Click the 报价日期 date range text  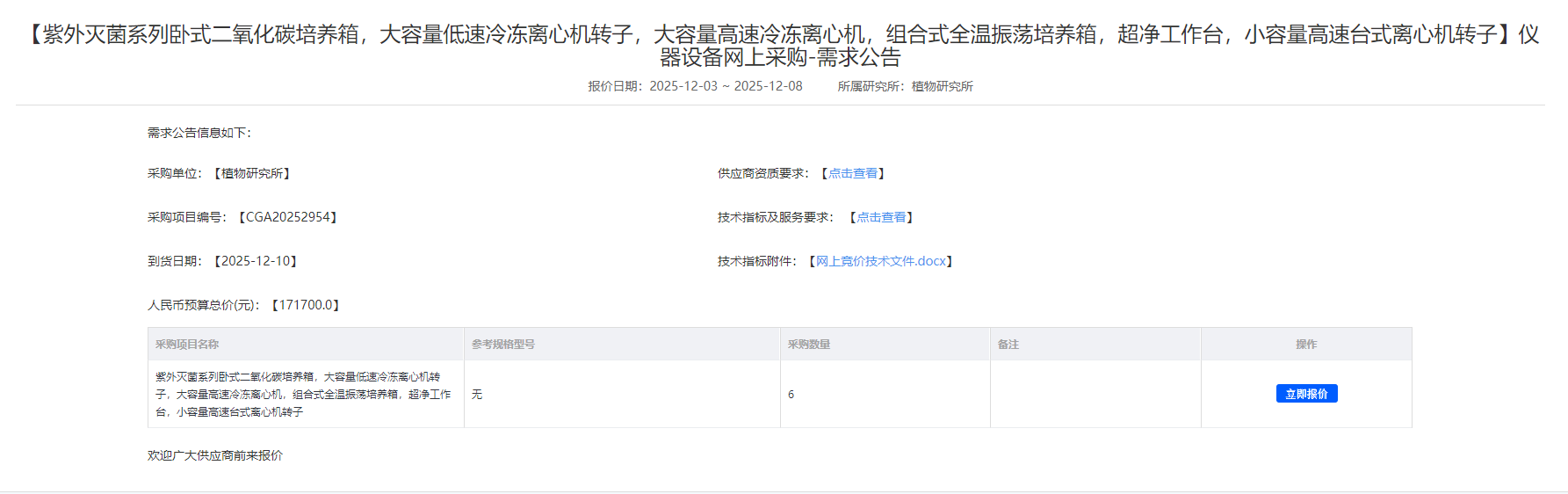coord(725,86)
